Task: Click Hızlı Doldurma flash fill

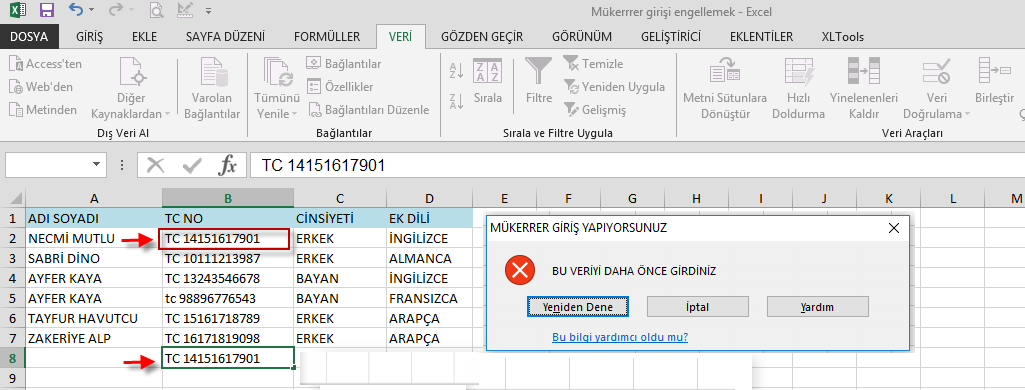Action: 798,88
